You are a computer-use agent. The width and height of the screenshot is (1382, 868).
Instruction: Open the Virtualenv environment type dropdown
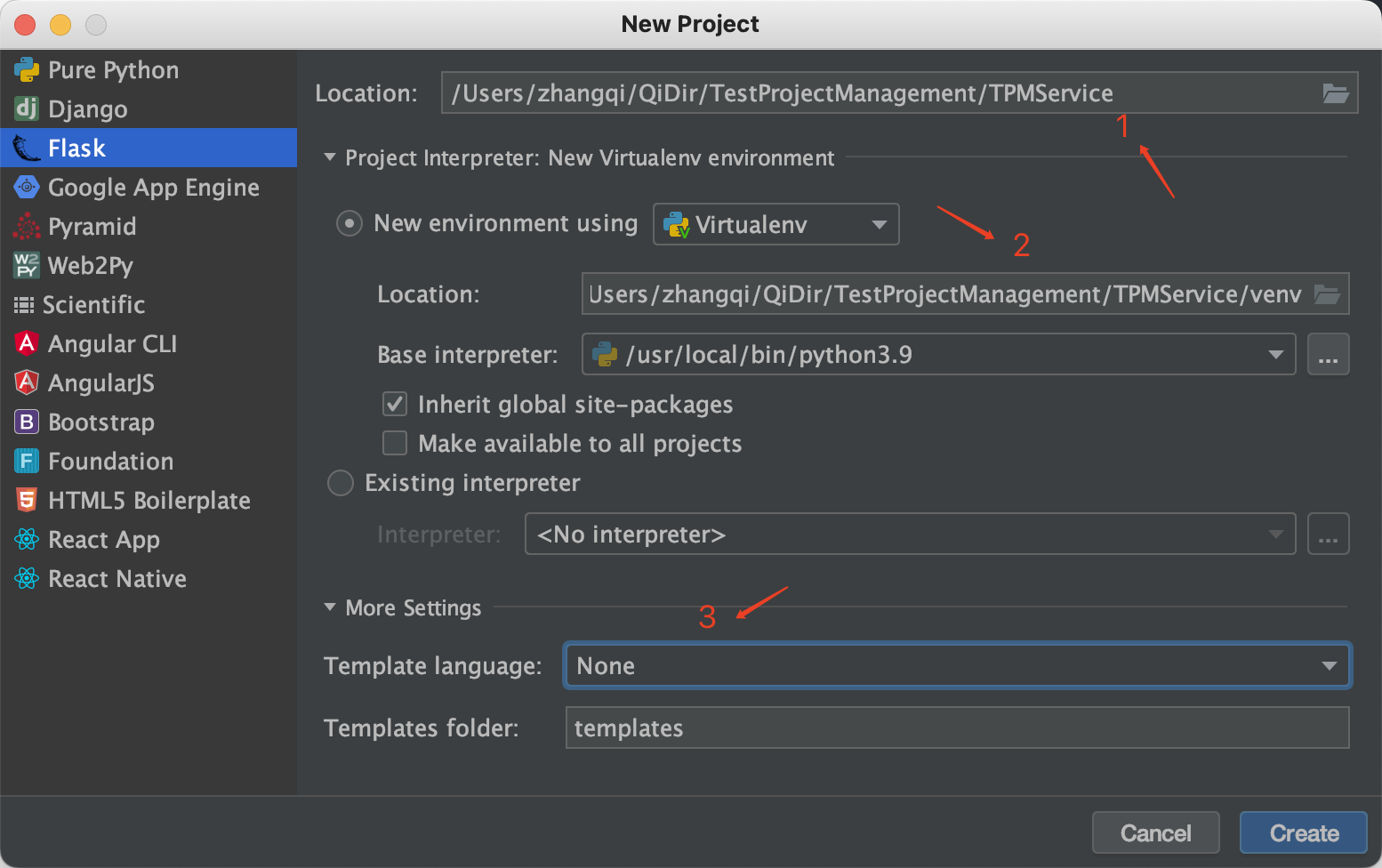[x=776, y=224]
